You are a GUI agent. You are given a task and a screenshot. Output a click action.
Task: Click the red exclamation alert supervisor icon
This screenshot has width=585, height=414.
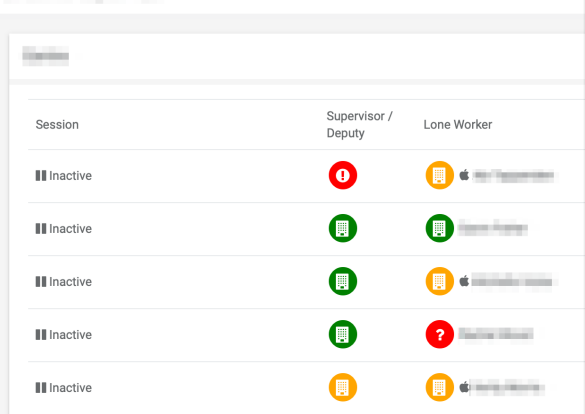point(342,175)
